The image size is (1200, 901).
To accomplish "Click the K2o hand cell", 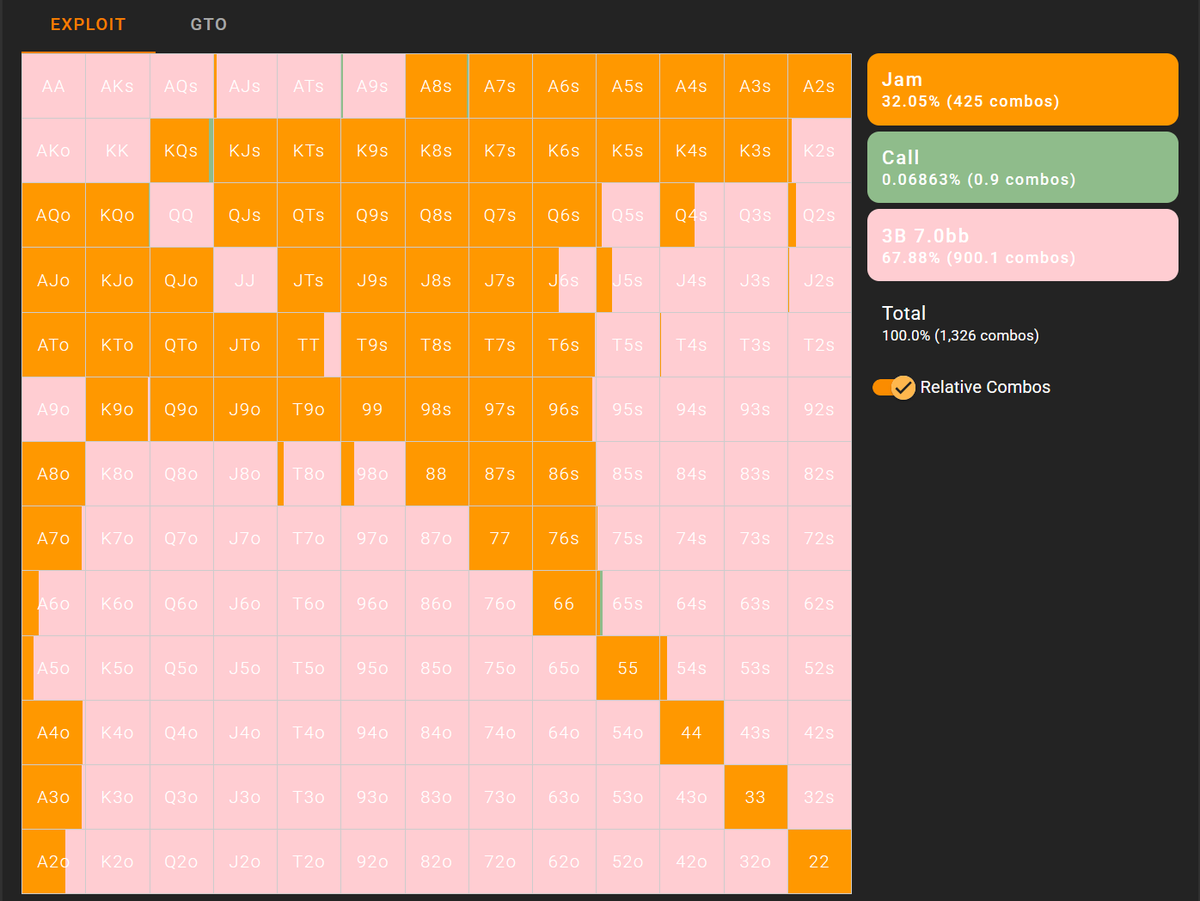I will pos(117,861).
